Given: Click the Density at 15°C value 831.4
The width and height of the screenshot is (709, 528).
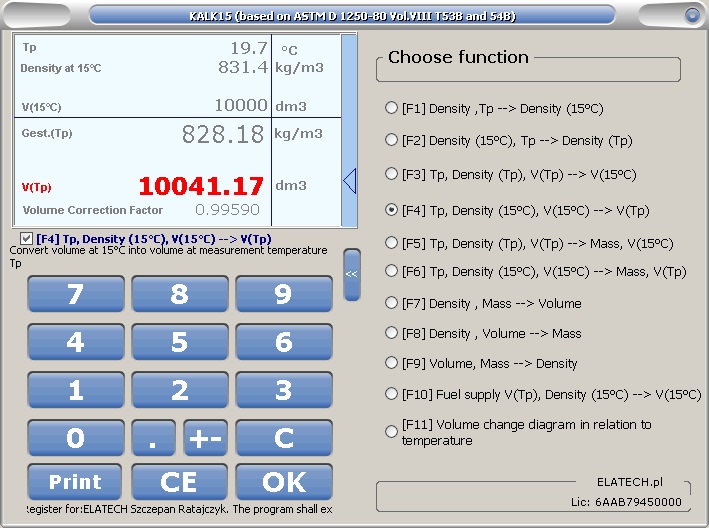Looking at the screenshot, I should (x=243, y=67).
